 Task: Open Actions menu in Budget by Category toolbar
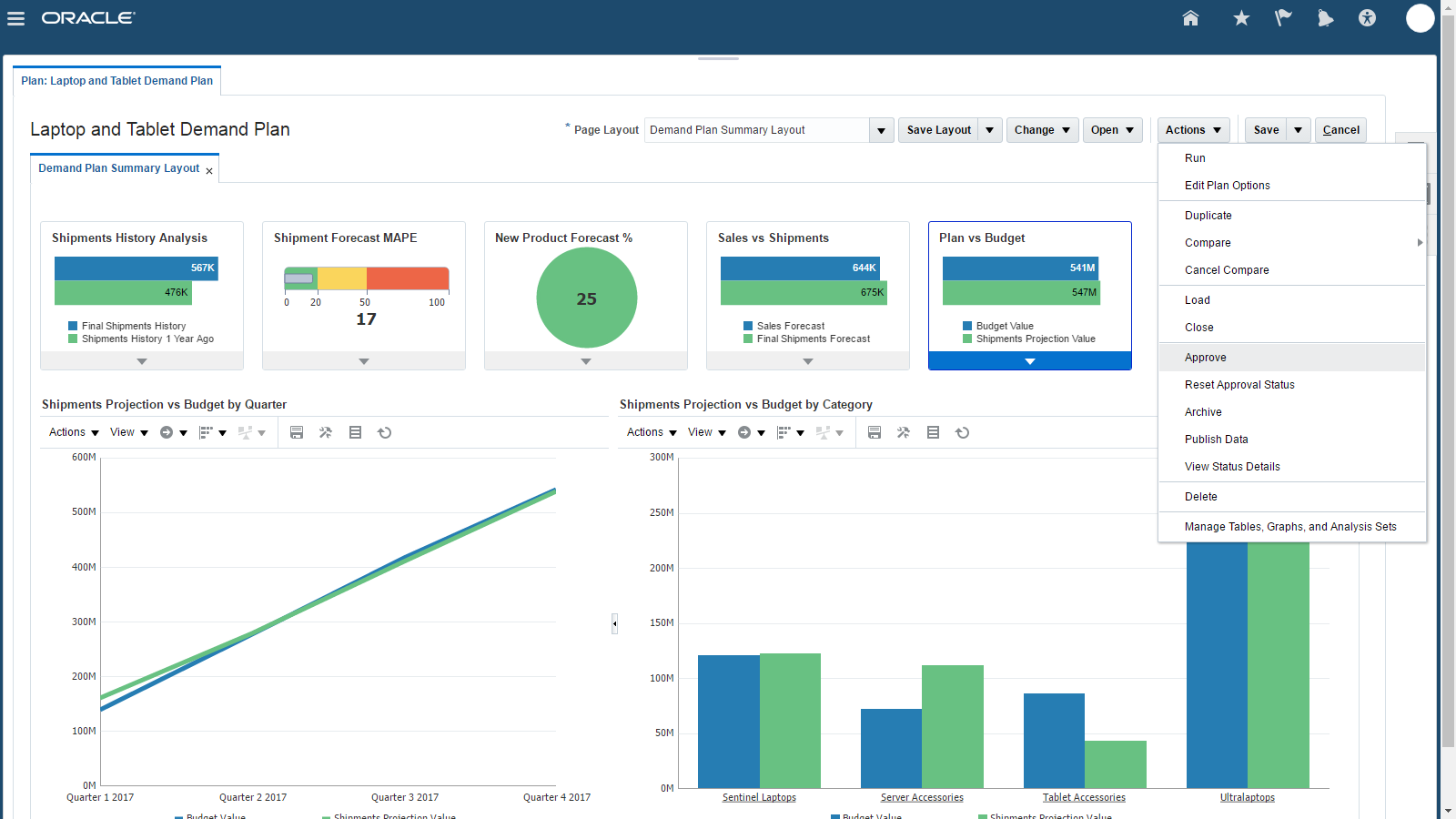652,432
